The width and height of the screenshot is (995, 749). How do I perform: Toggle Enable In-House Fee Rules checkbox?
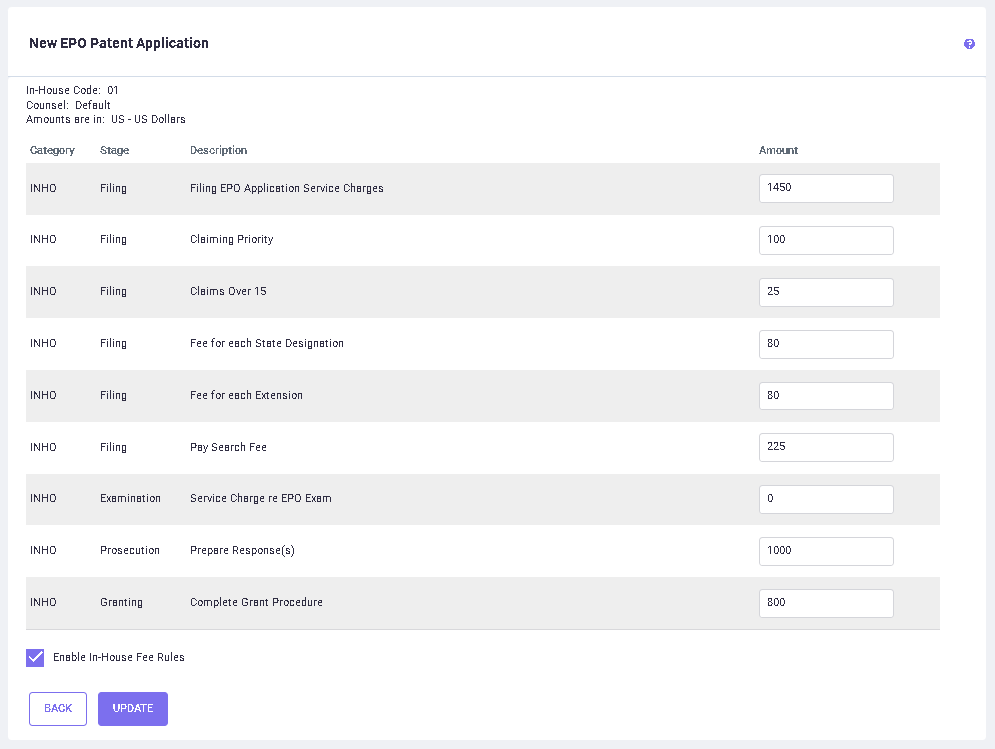click(x=36, y=657)
